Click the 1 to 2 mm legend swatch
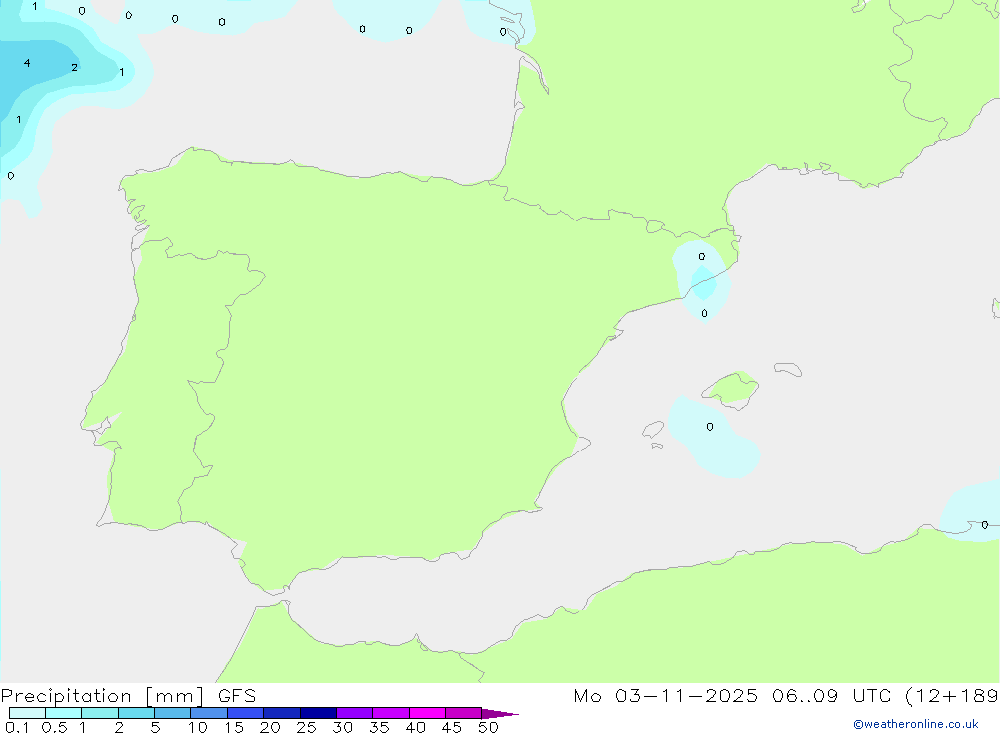The height and width of the screenshot is (733, 1000). click(99, 713)
